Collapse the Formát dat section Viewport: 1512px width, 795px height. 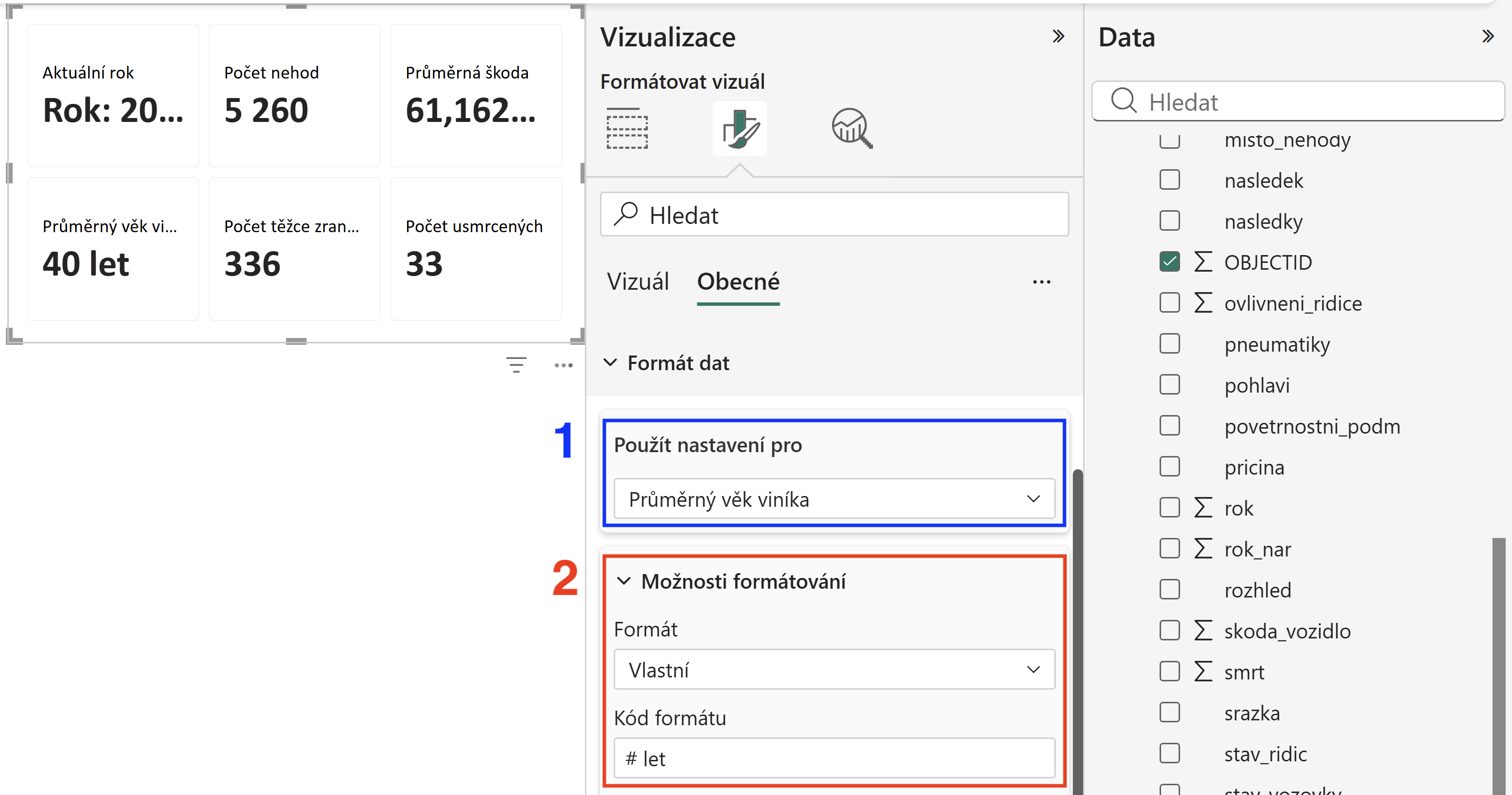pos(610,362)
